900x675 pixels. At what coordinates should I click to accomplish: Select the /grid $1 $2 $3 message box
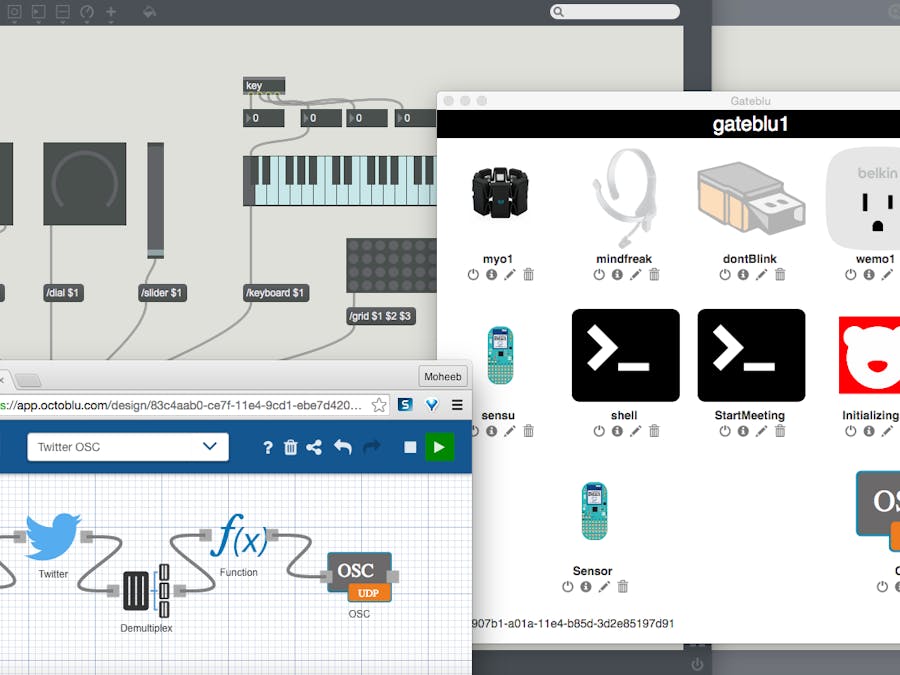(381, 316)
